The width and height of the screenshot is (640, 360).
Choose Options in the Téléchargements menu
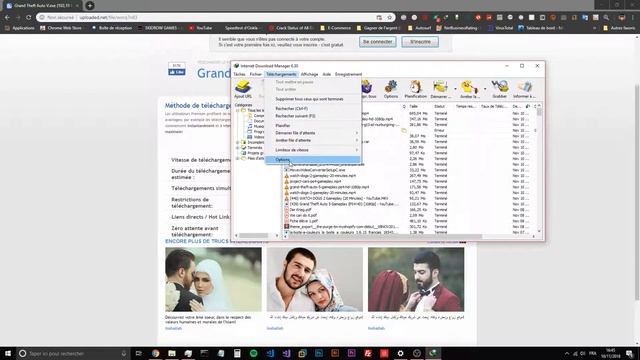point(313,160)
